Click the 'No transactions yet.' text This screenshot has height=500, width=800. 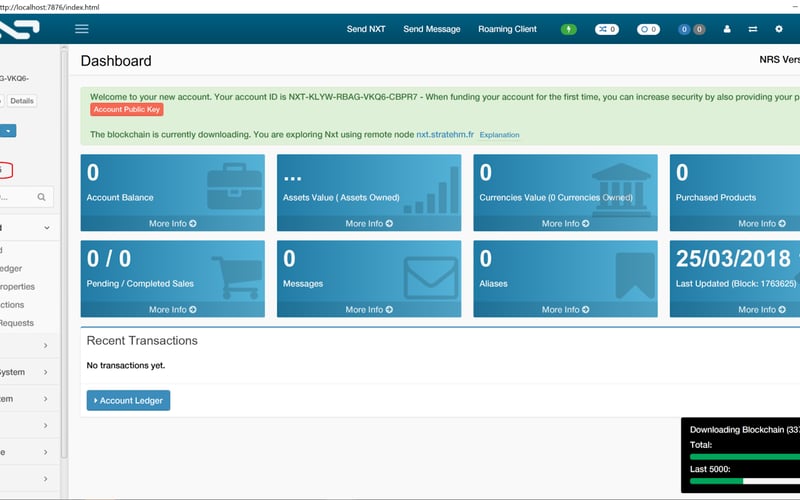tap(126, 365)
